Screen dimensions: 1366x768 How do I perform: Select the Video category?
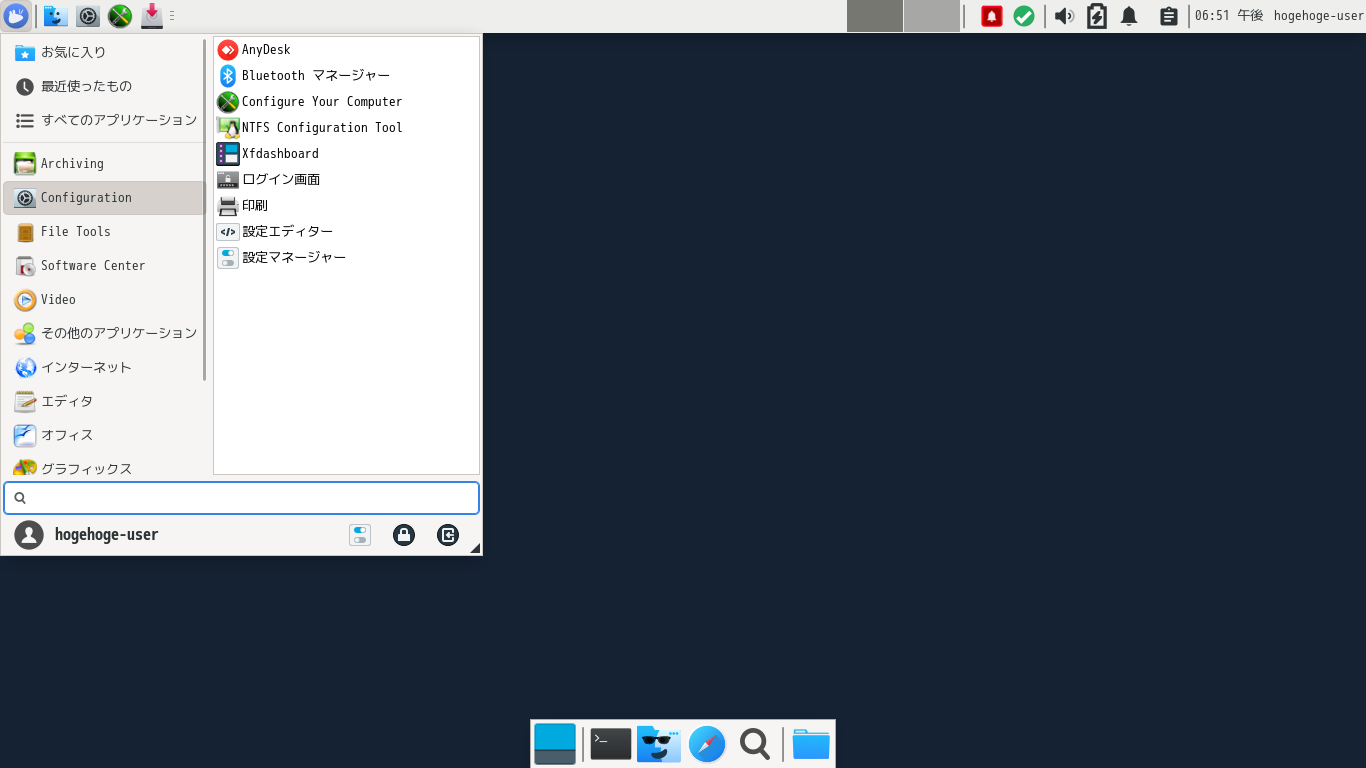104,300
